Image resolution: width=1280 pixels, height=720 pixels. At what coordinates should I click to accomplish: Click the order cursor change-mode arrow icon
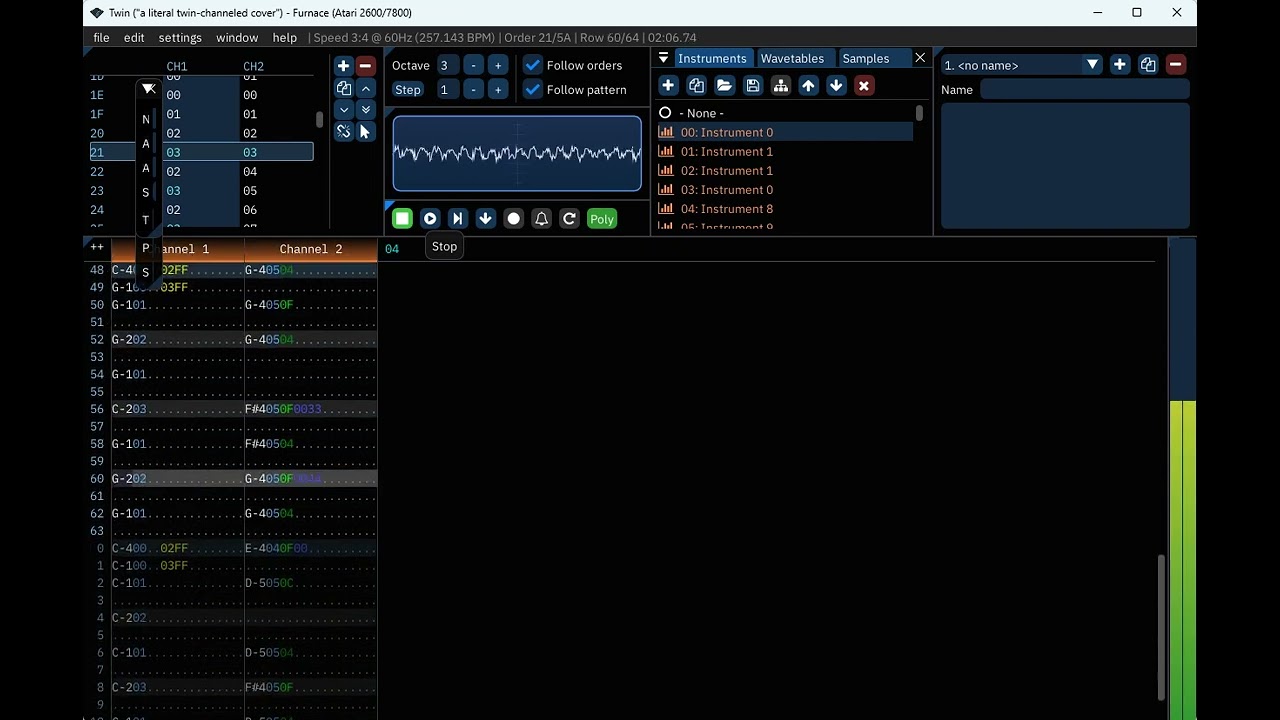(x=365, y=132)
